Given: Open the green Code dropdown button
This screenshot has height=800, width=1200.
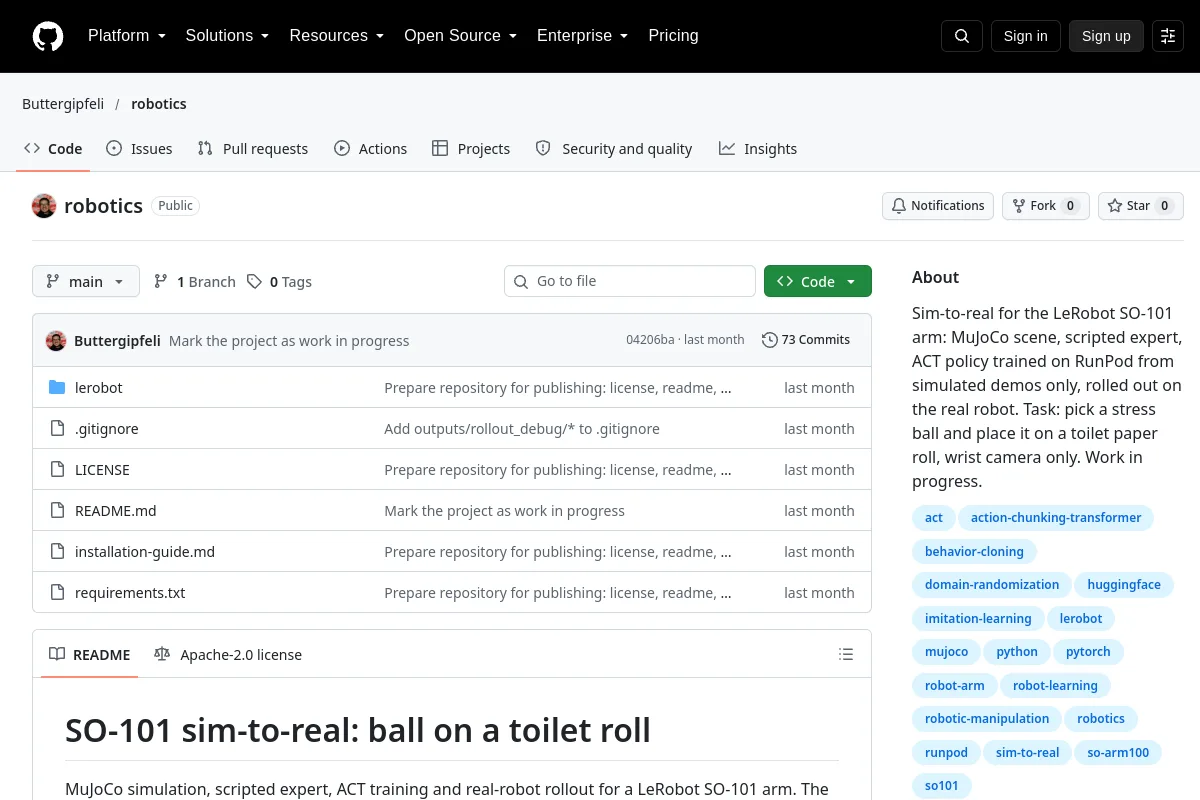Looking at the screenshot, I should pyautogui.click(x=818, y=282).
